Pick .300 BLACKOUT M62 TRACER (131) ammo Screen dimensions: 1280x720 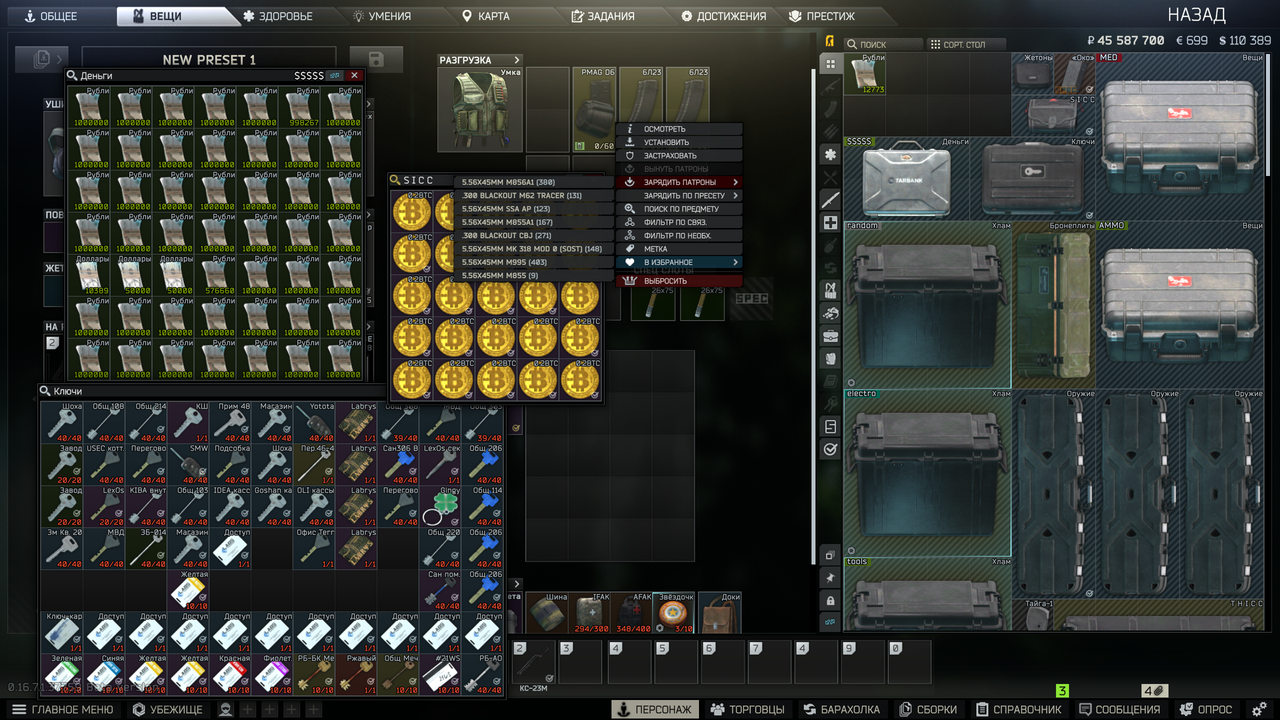point(533,195)
